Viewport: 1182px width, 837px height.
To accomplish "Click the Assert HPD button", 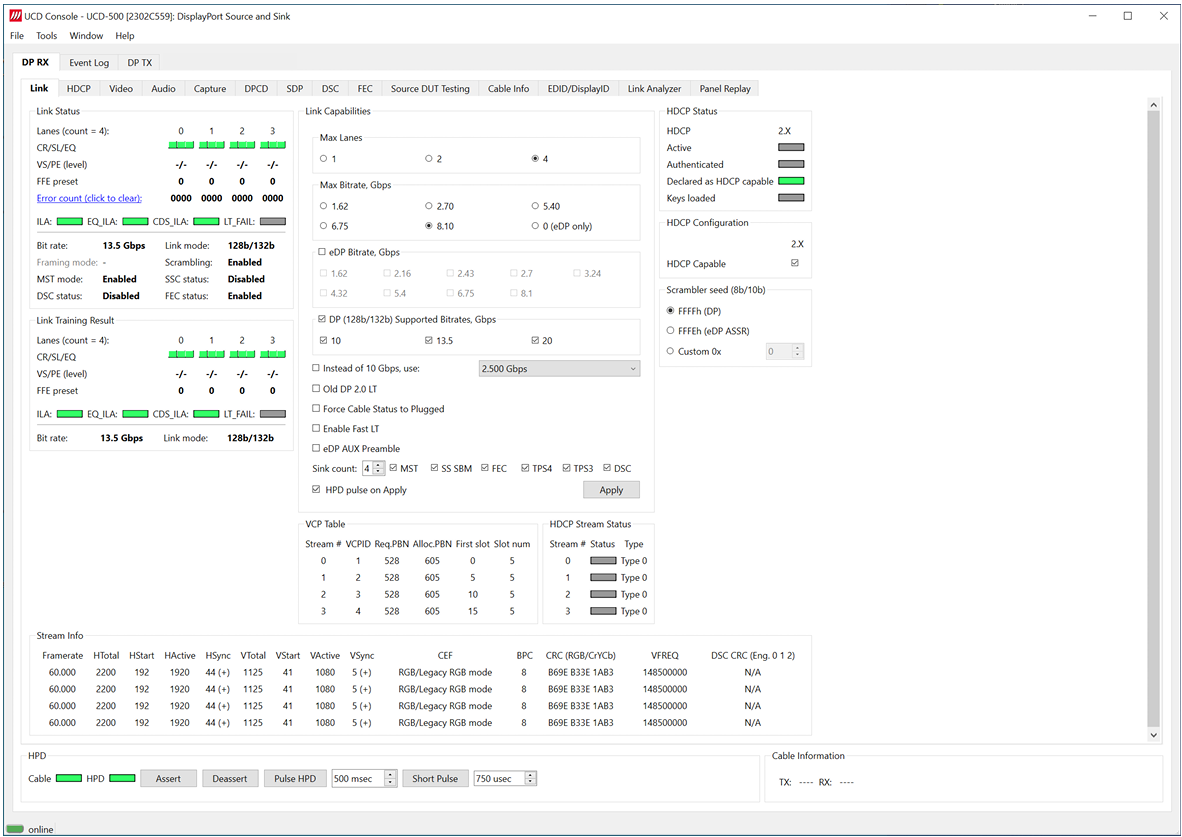I will click(168, 778).
